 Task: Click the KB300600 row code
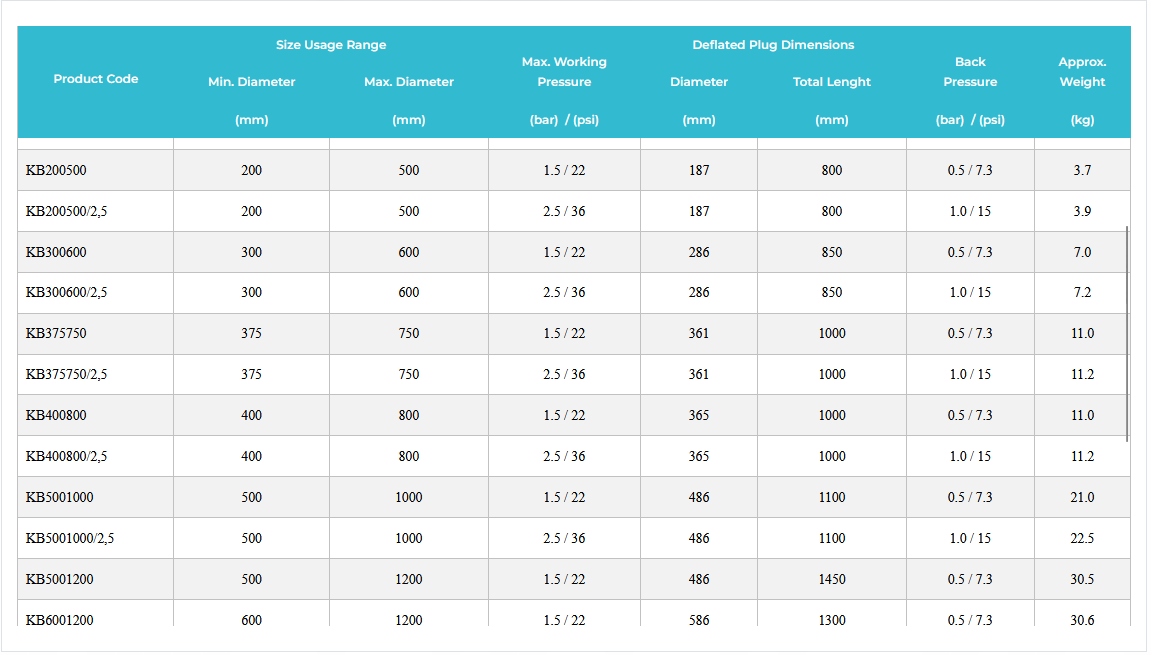[57, 253]
